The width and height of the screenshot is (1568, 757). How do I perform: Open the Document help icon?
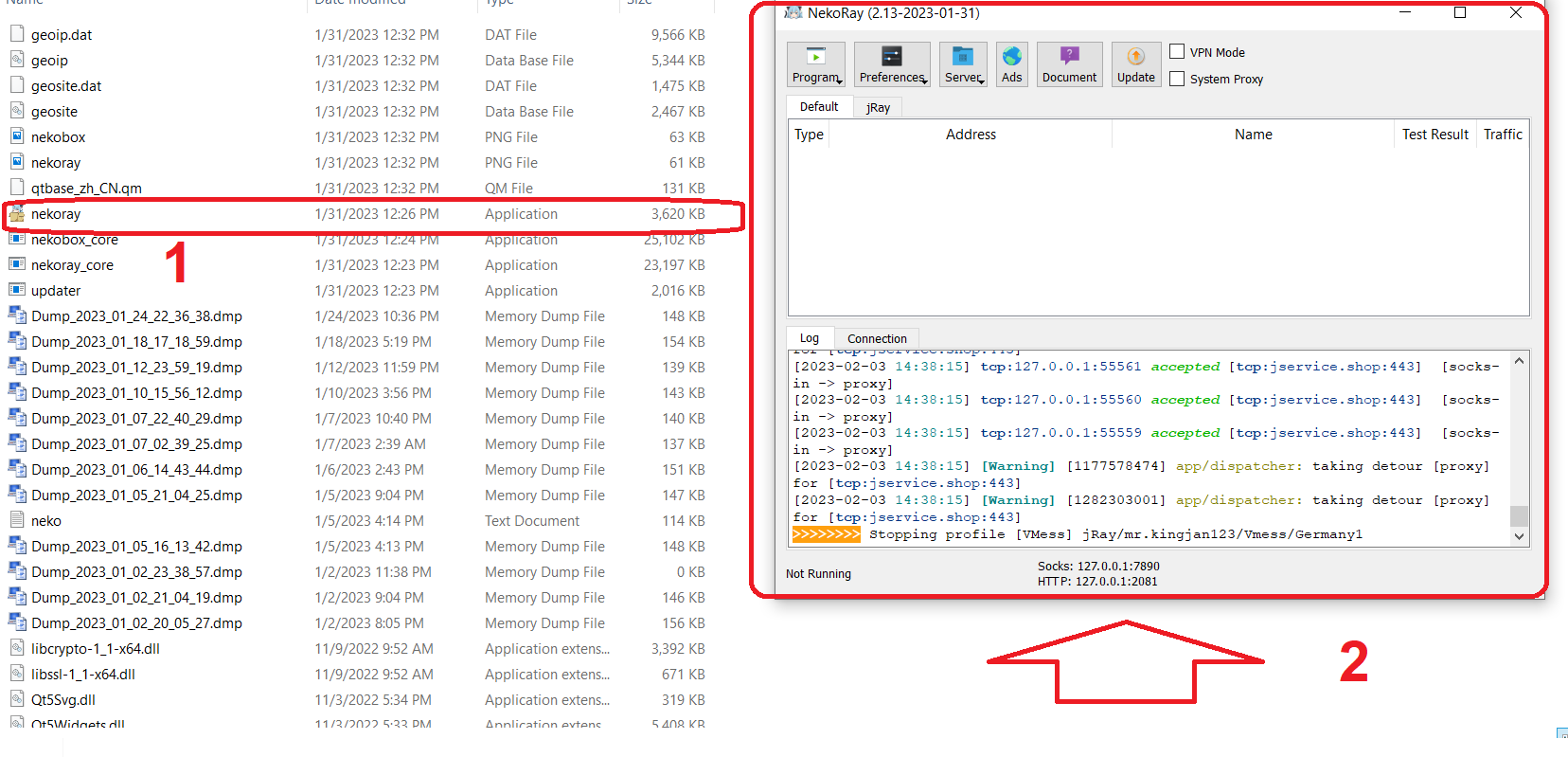click(1069, 57)
